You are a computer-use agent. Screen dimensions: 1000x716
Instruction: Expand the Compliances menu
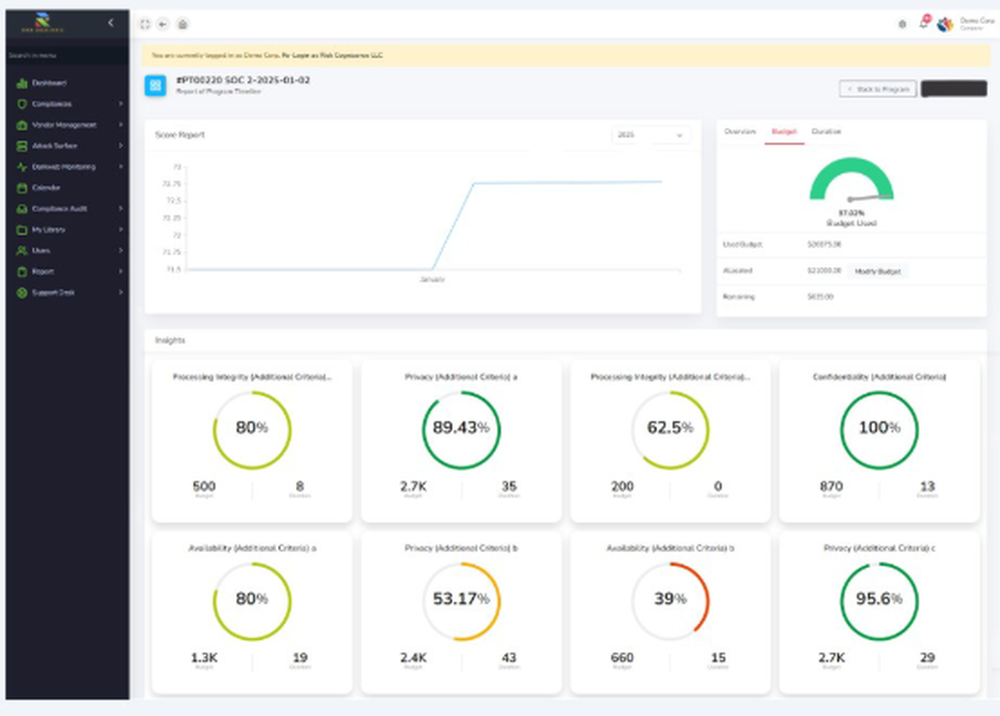pos(68,104)
